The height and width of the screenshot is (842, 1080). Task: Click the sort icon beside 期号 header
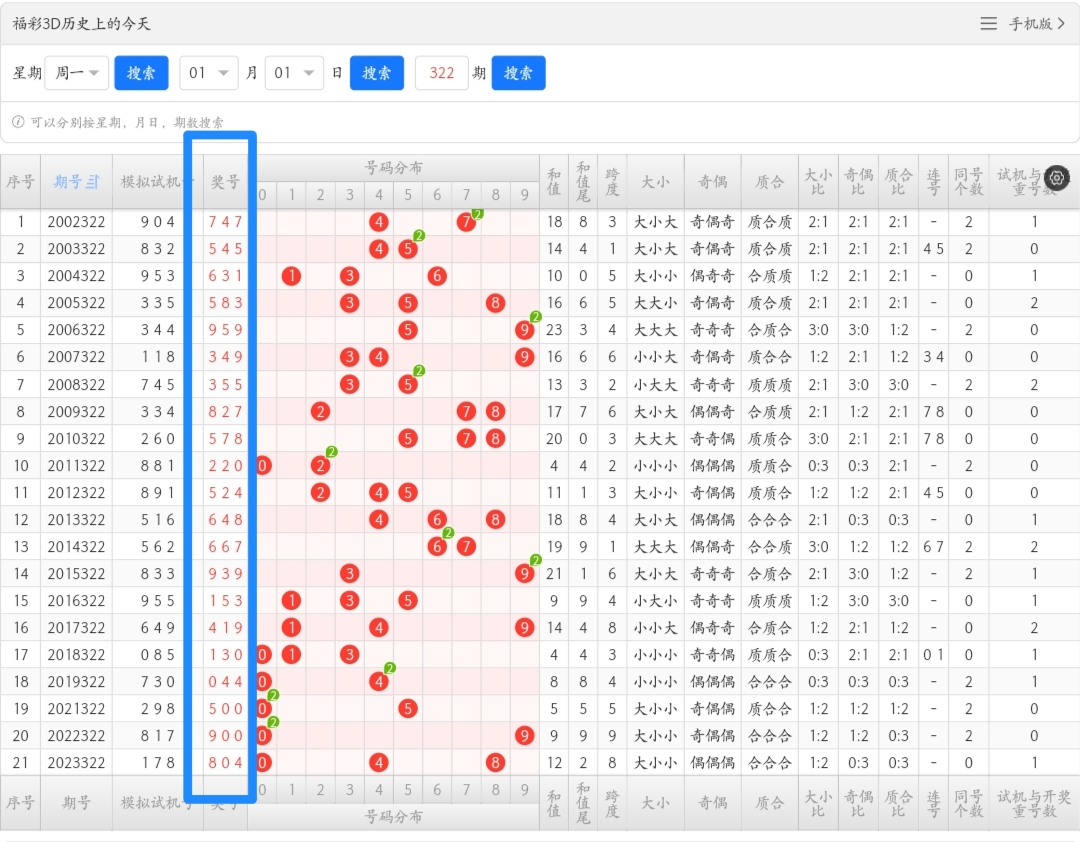[93, 182]
